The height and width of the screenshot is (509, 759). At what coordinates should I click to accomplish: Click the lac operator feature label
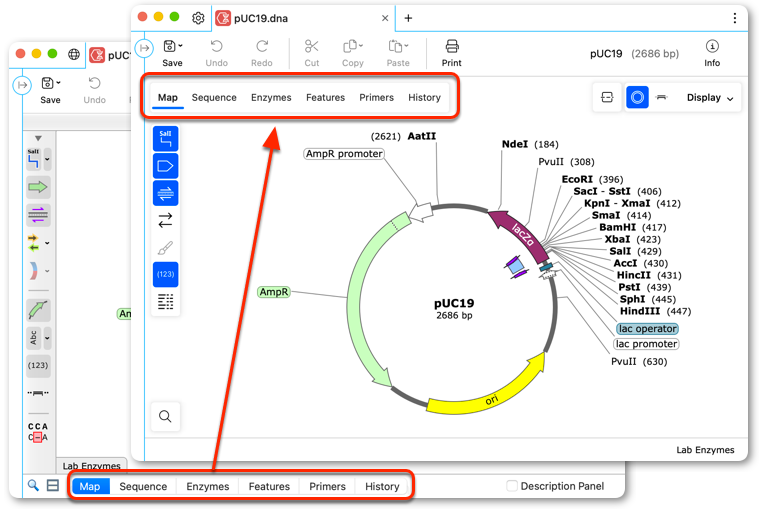pos(647,329)
